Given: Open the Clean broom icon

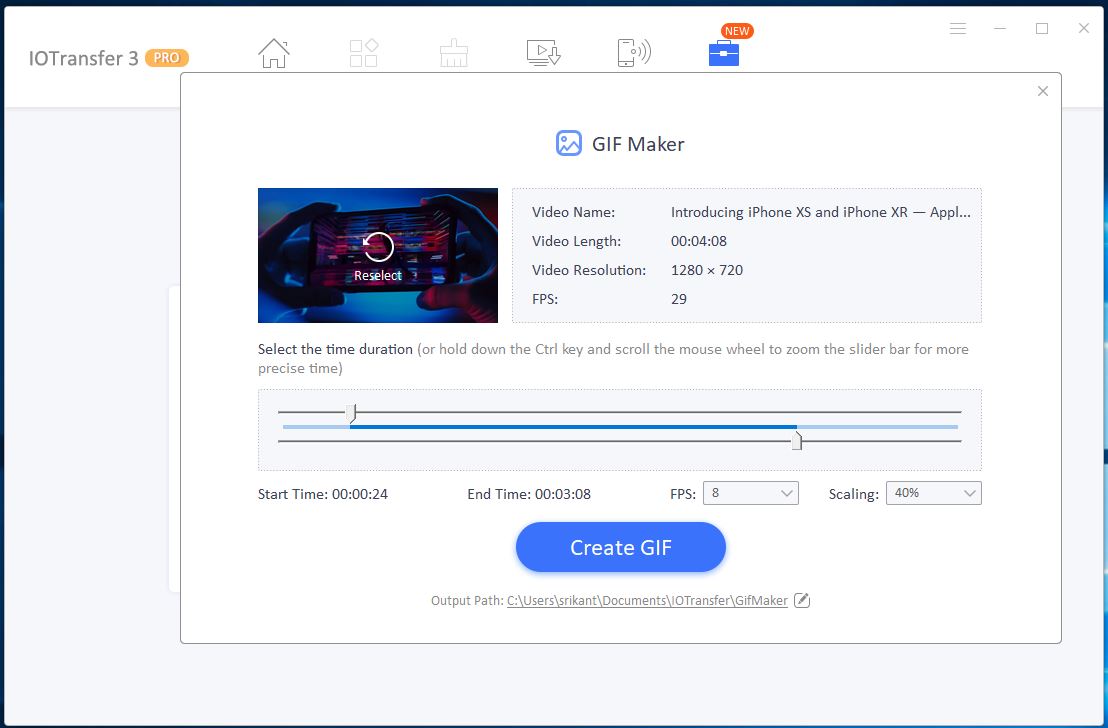Looking at the screenshot, I should tap(454, 53).
